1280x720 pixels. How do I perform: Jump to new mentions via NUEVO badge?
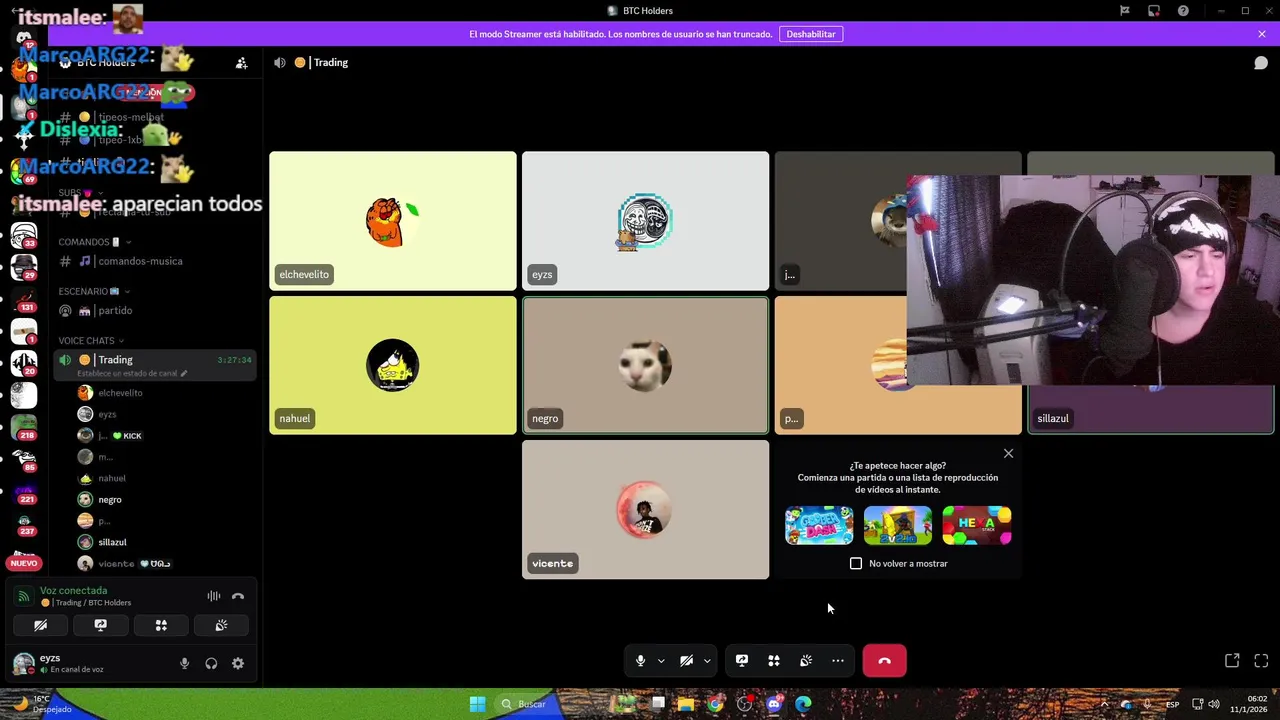[x=23, y=563]
